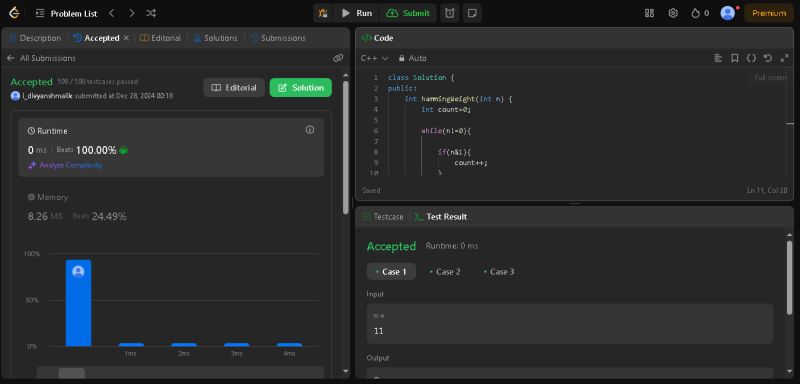Image resolution: width=800 pixels, height=384 pixels.
Task: Switch to the Editorial tab
Action: click(x=160, y=38)
